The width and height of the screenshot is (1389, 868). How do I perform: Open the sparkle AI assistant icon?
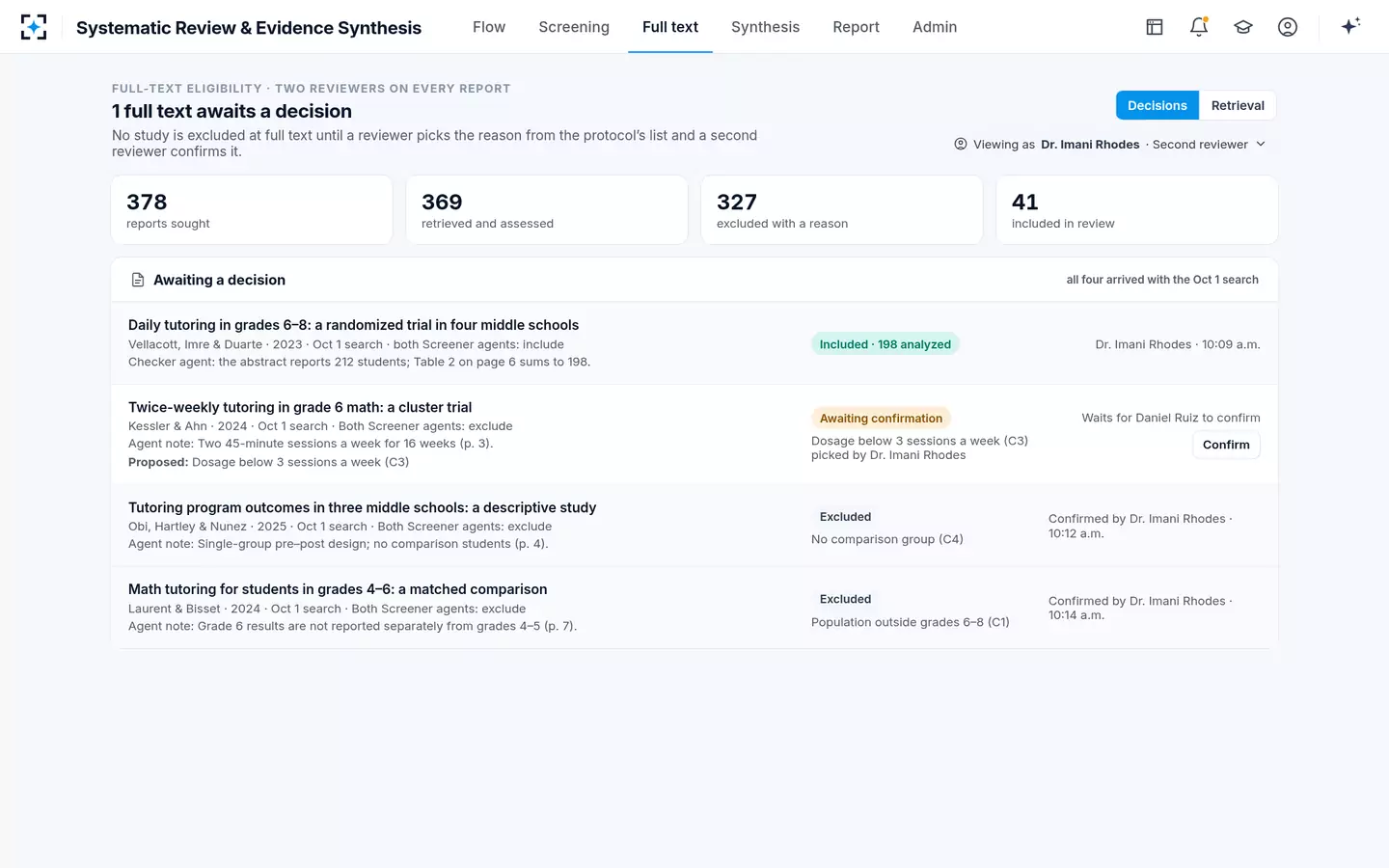[x=1350, y=26]
